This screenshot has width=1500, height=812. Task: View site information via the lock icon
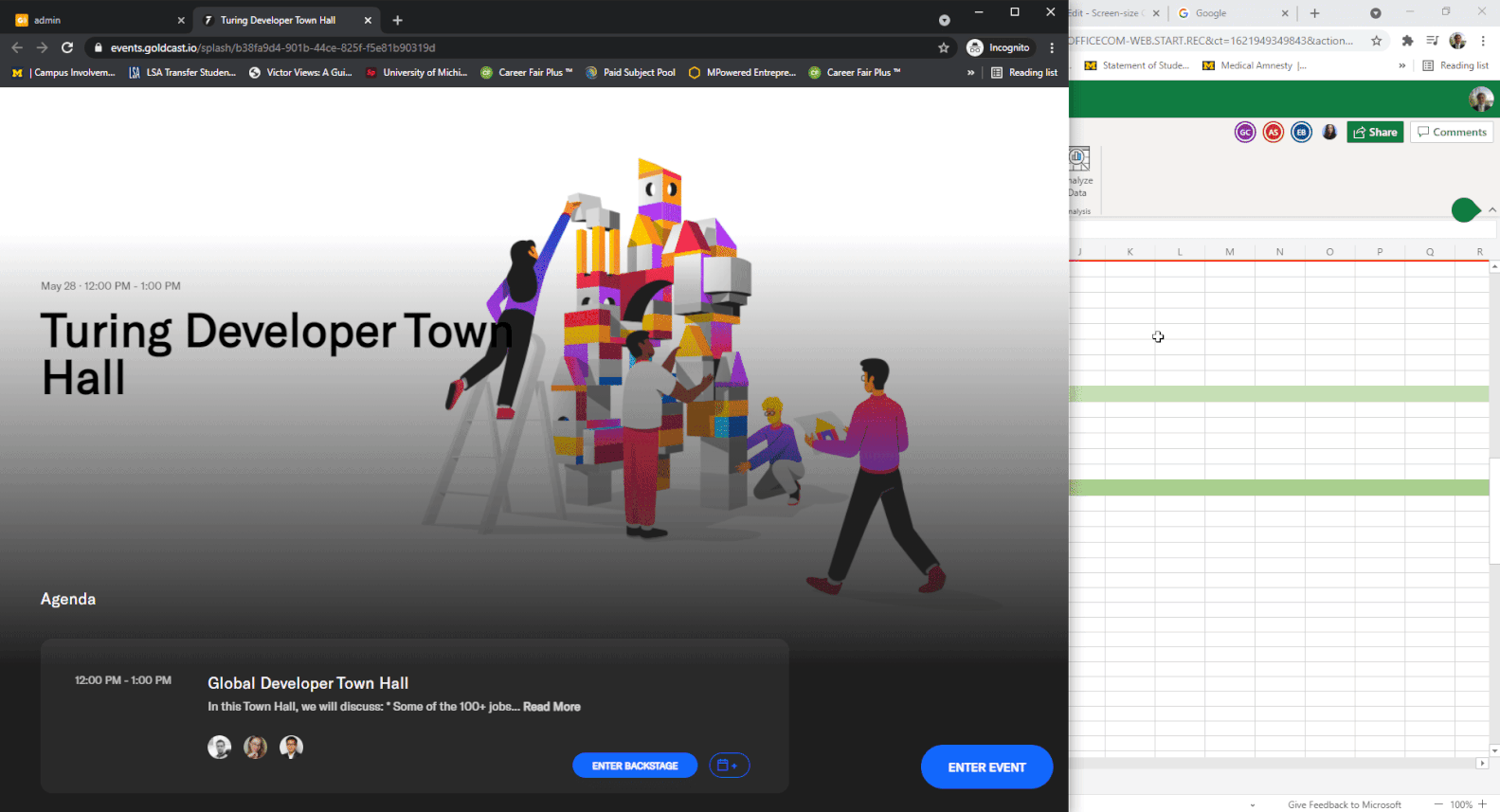[98, 47]
